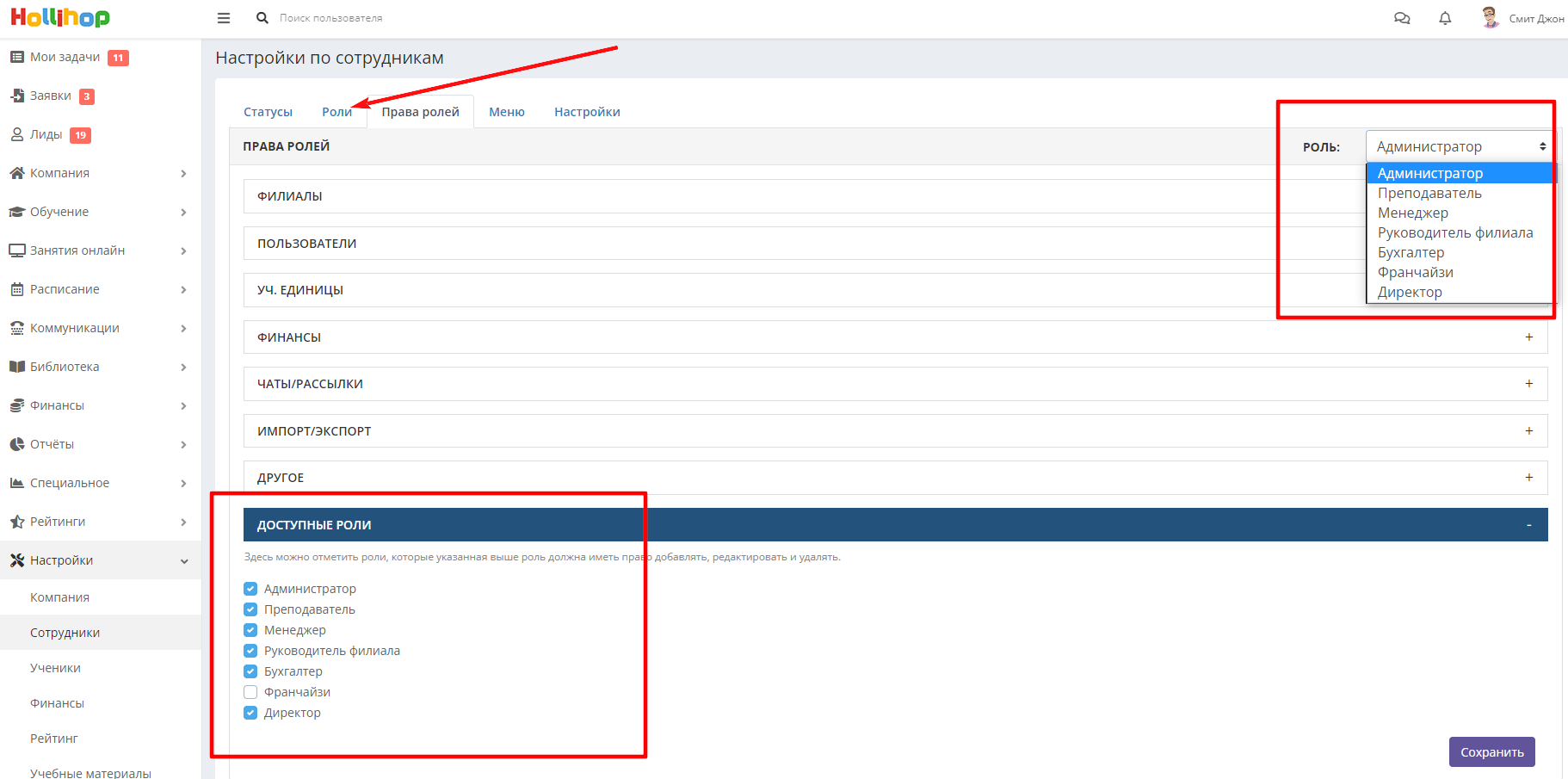The height and width of the screenshot is (779, 1568).
Task: Uncheck the Администратор checkbox
Action: click(x=250, y=589)
